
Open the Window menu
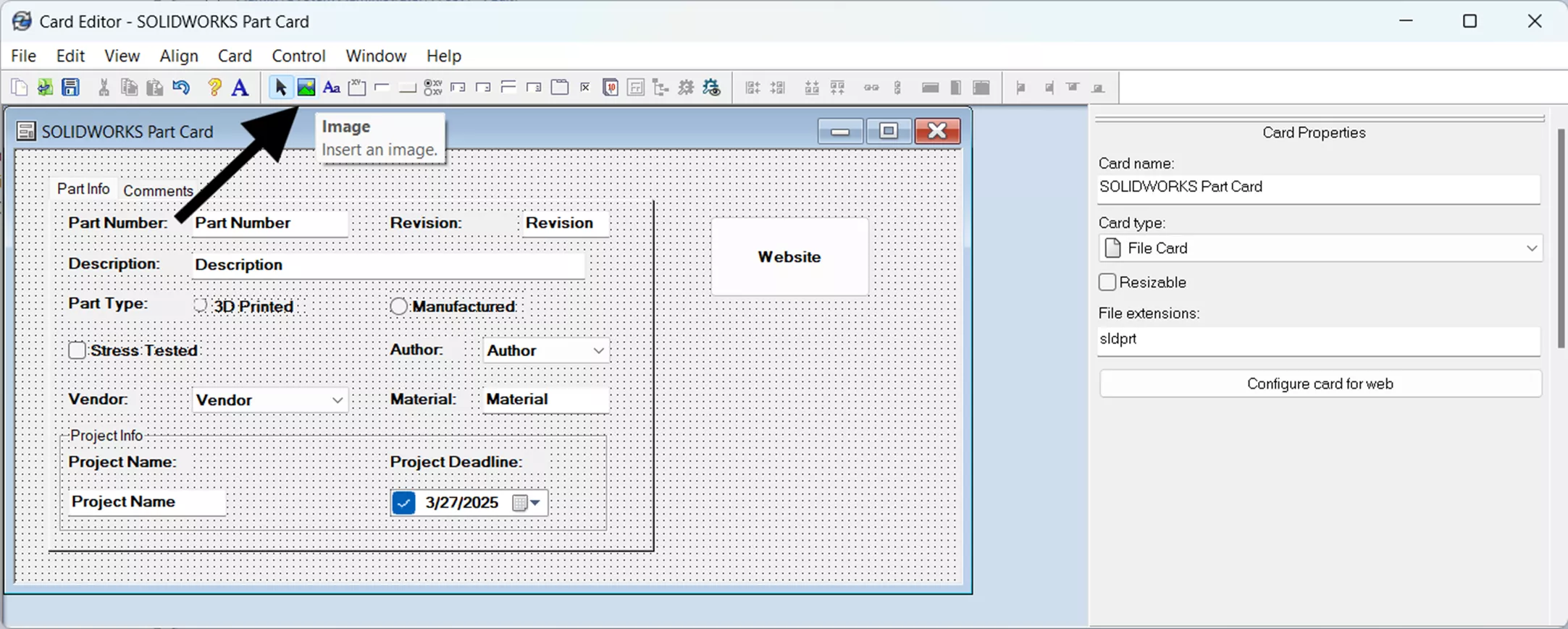(x=376, y=56)
